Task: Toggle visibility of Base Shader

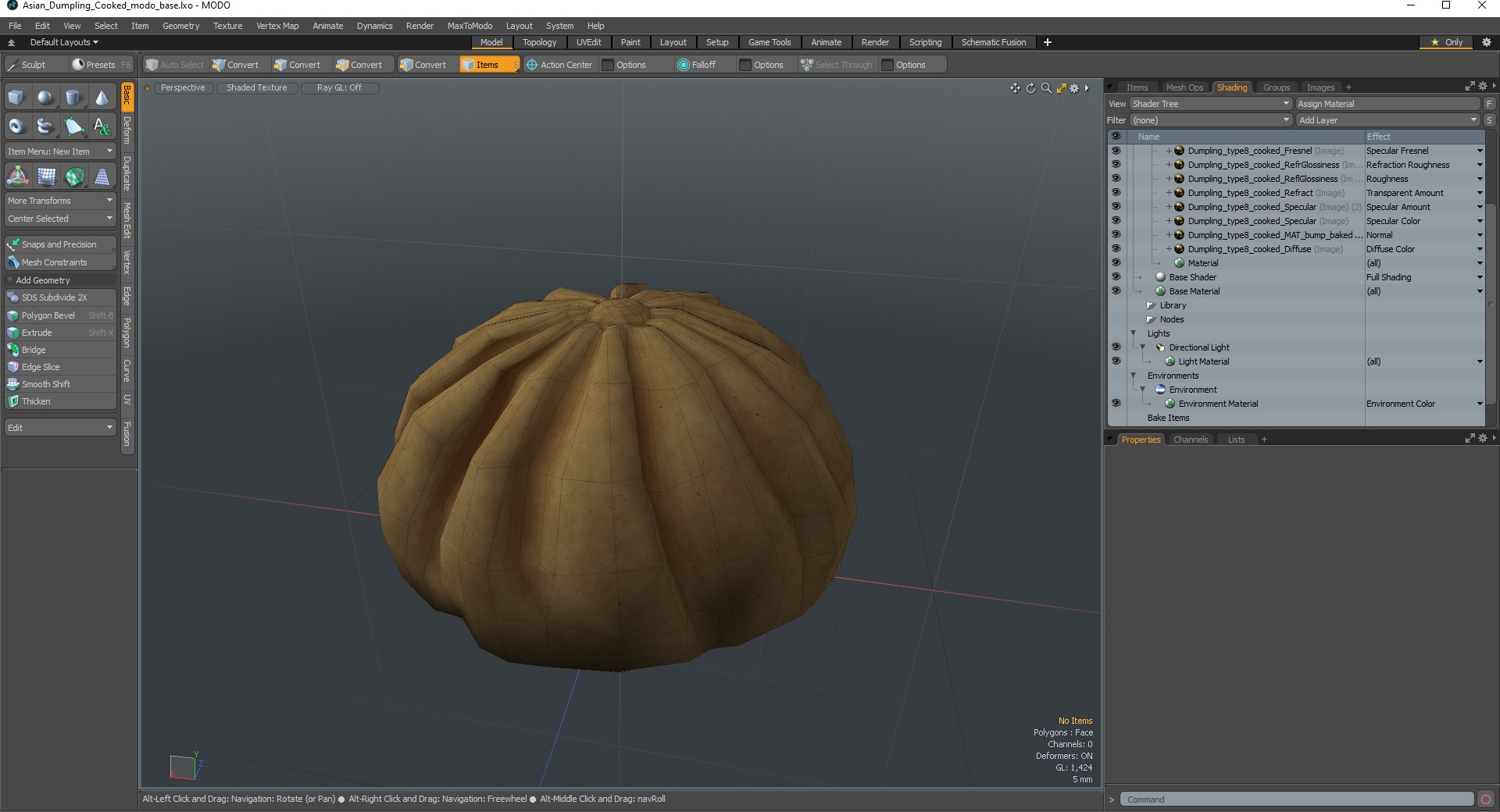Action: (1116, 277)
